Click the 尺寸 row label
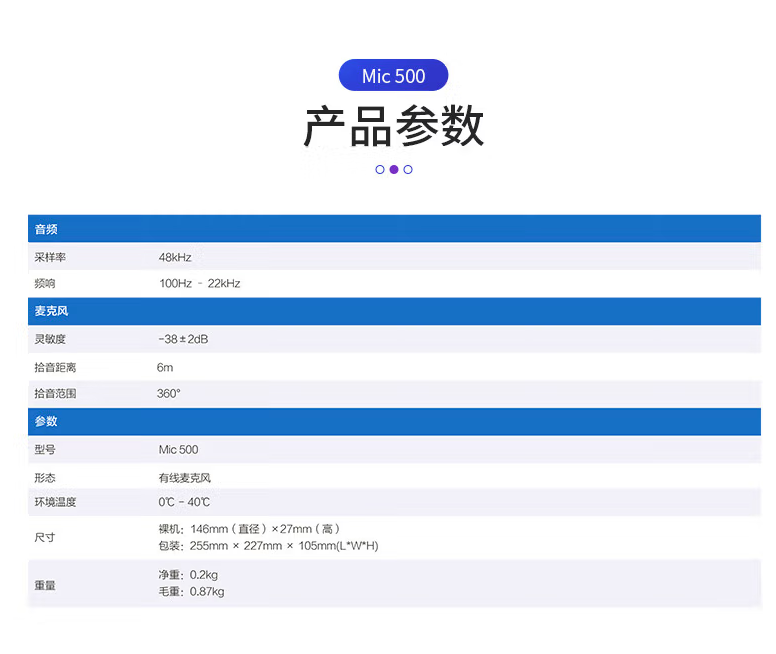This screenshot has height=654, width=776. pos(45,537)
